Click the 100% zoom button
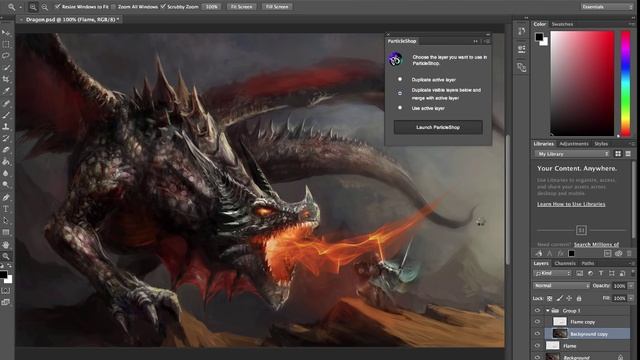This screenshot has width=640, height=360. pyautogui.click(x=211, y=7)
